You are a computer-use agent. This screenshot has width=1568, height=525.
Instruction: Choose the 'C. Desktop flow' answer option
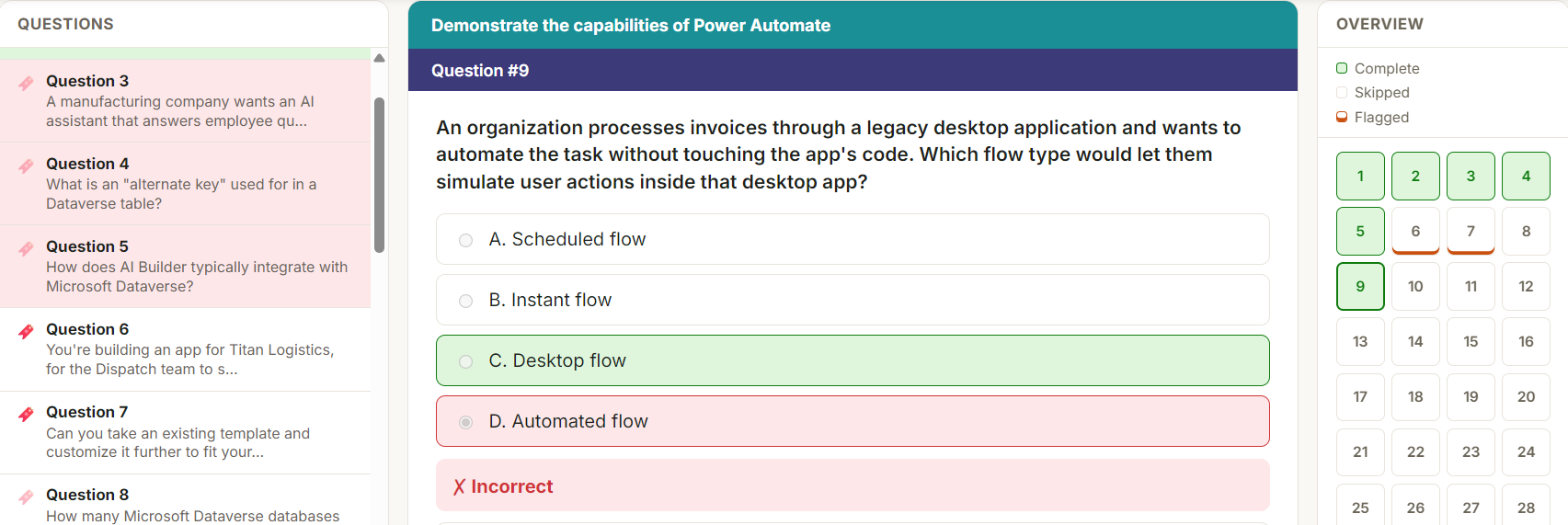pos(853,360)
